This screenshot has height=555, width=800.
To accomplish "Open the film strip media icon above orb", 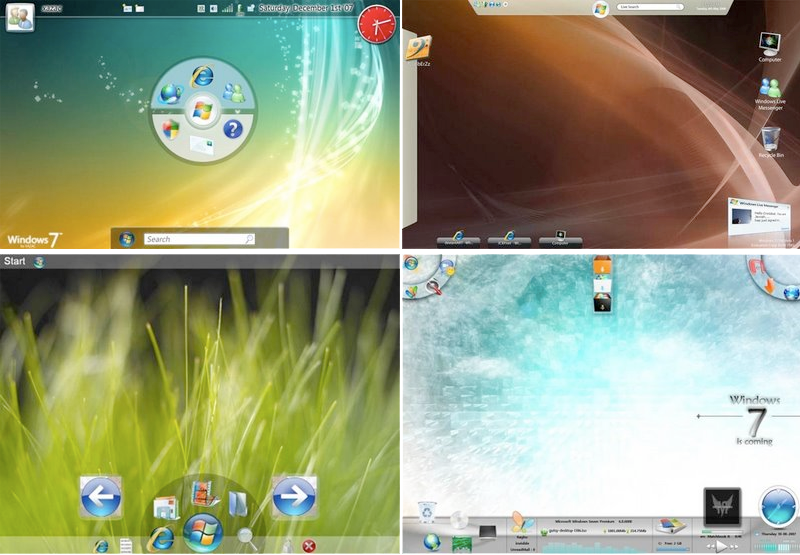I will point(205,493).
